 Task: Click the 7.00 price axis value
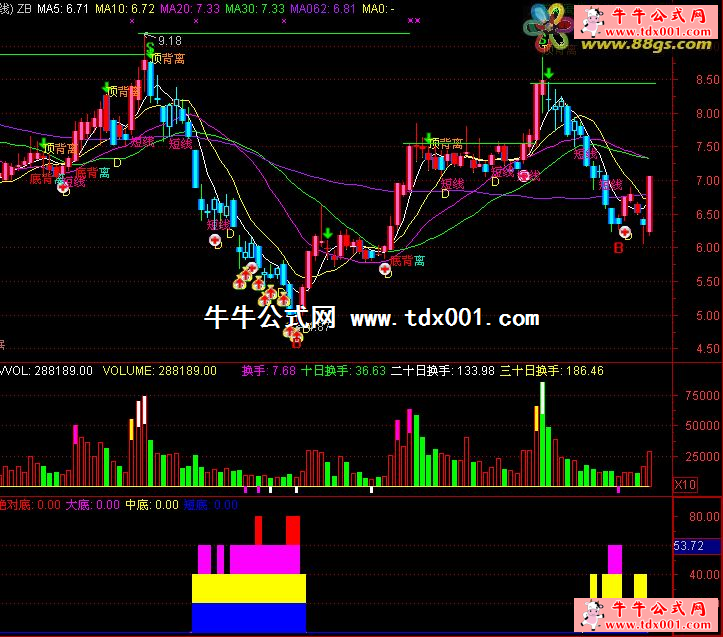(x=707, y=180)
